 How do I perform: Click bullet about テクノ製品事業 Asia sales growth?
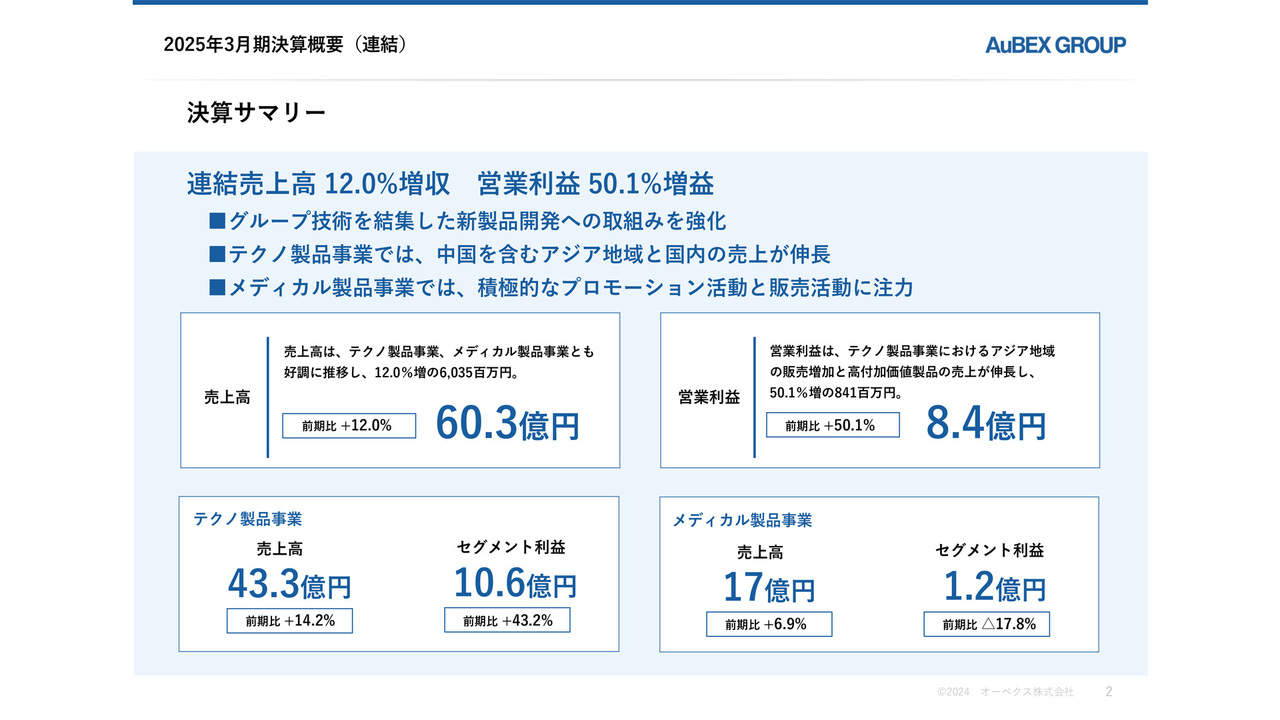[519, 254]
